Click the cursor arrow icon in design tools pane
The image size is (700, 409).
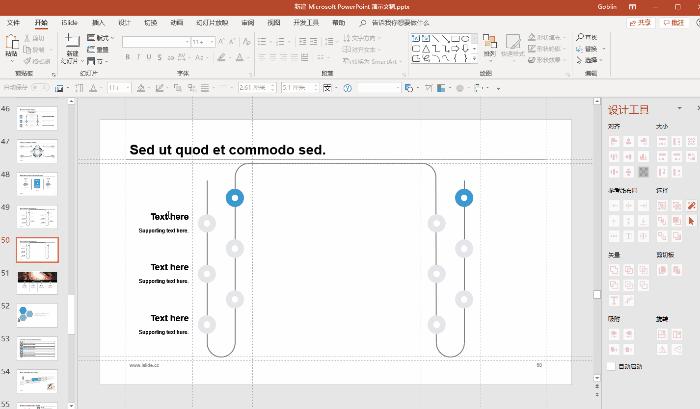[690, 220]
